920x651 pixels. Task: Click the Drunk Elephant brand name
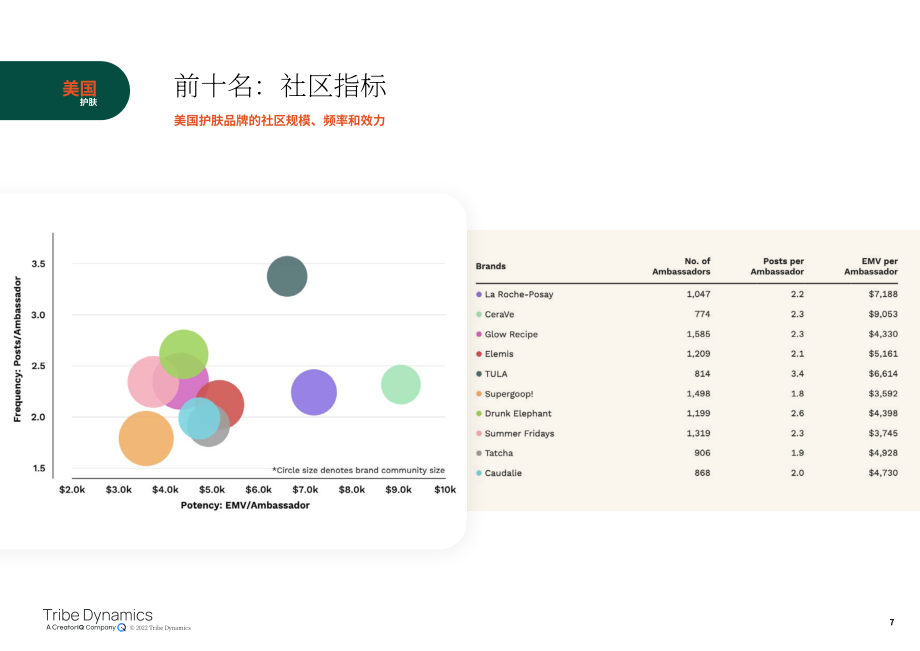(x=518, y=413)
